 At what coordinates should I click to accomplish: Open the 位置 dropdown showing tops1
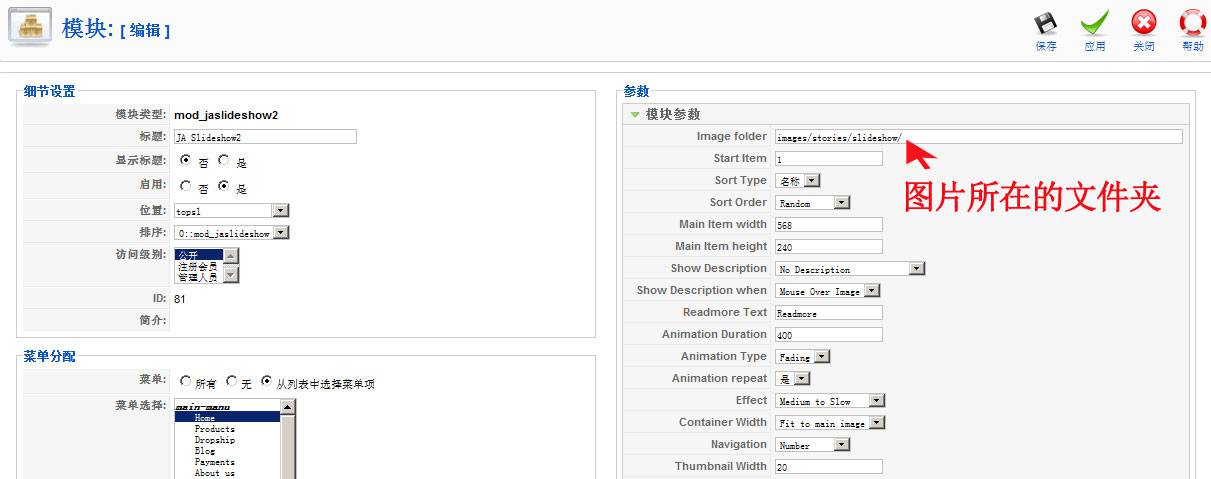coord(280,211)
